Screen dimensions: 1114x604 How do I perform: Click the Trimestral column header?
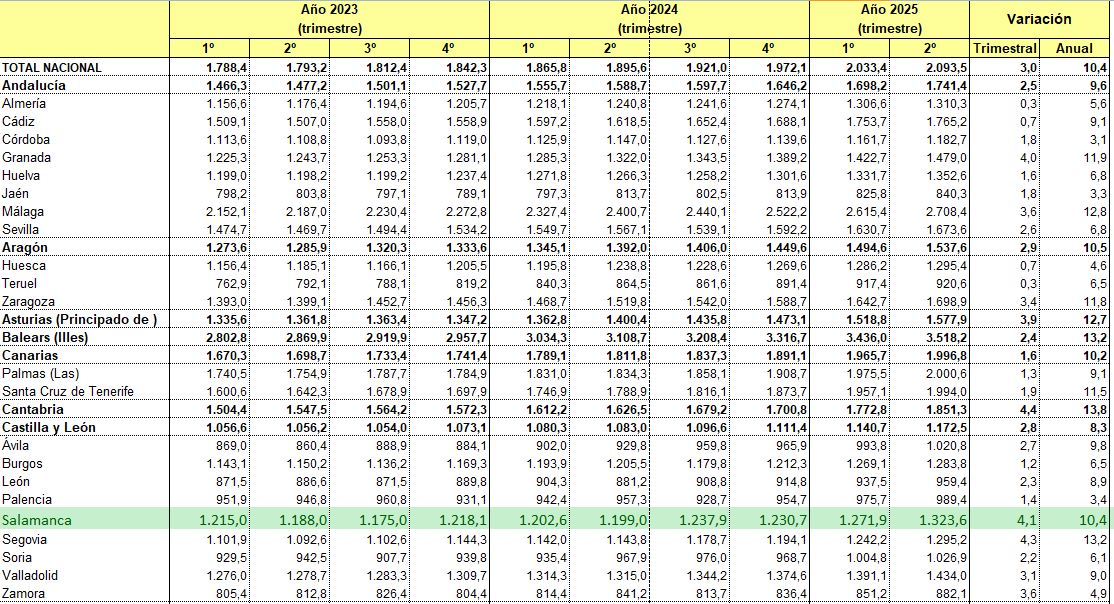[x=1004, y=48]
